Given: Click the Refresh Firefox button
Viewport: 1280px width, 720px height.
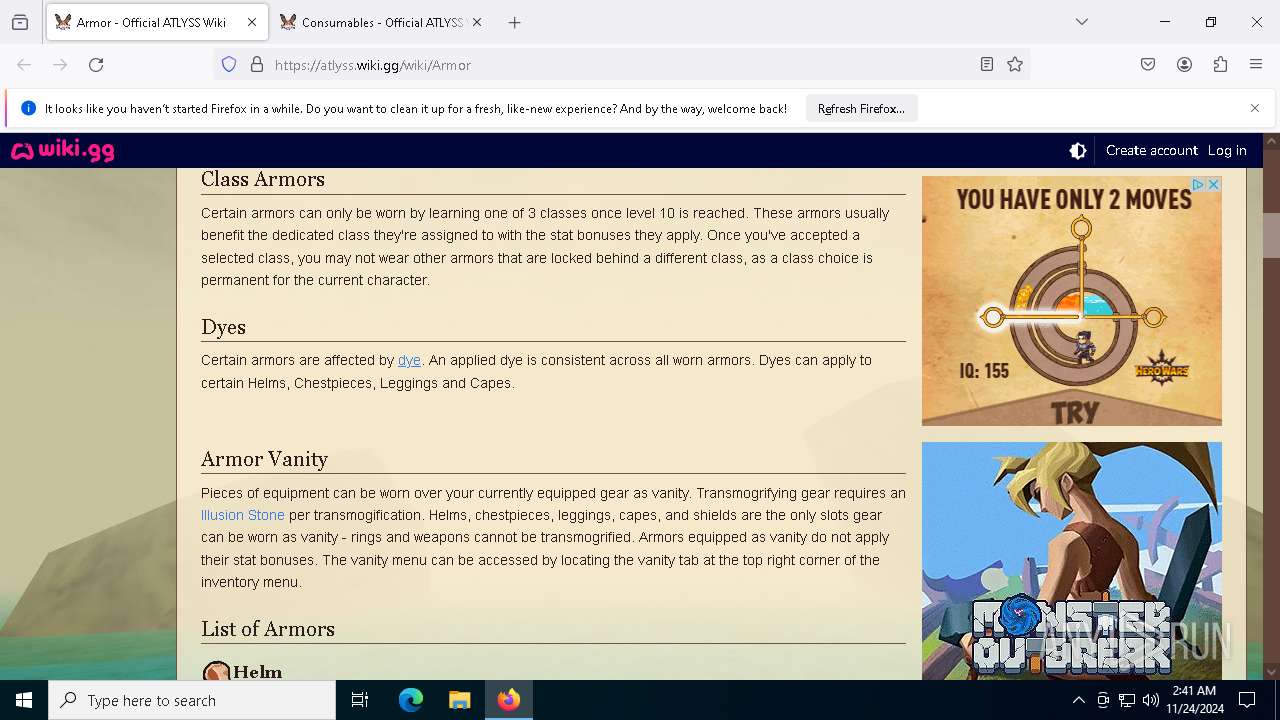Looking at the screenshot, I should coord(861,109).
